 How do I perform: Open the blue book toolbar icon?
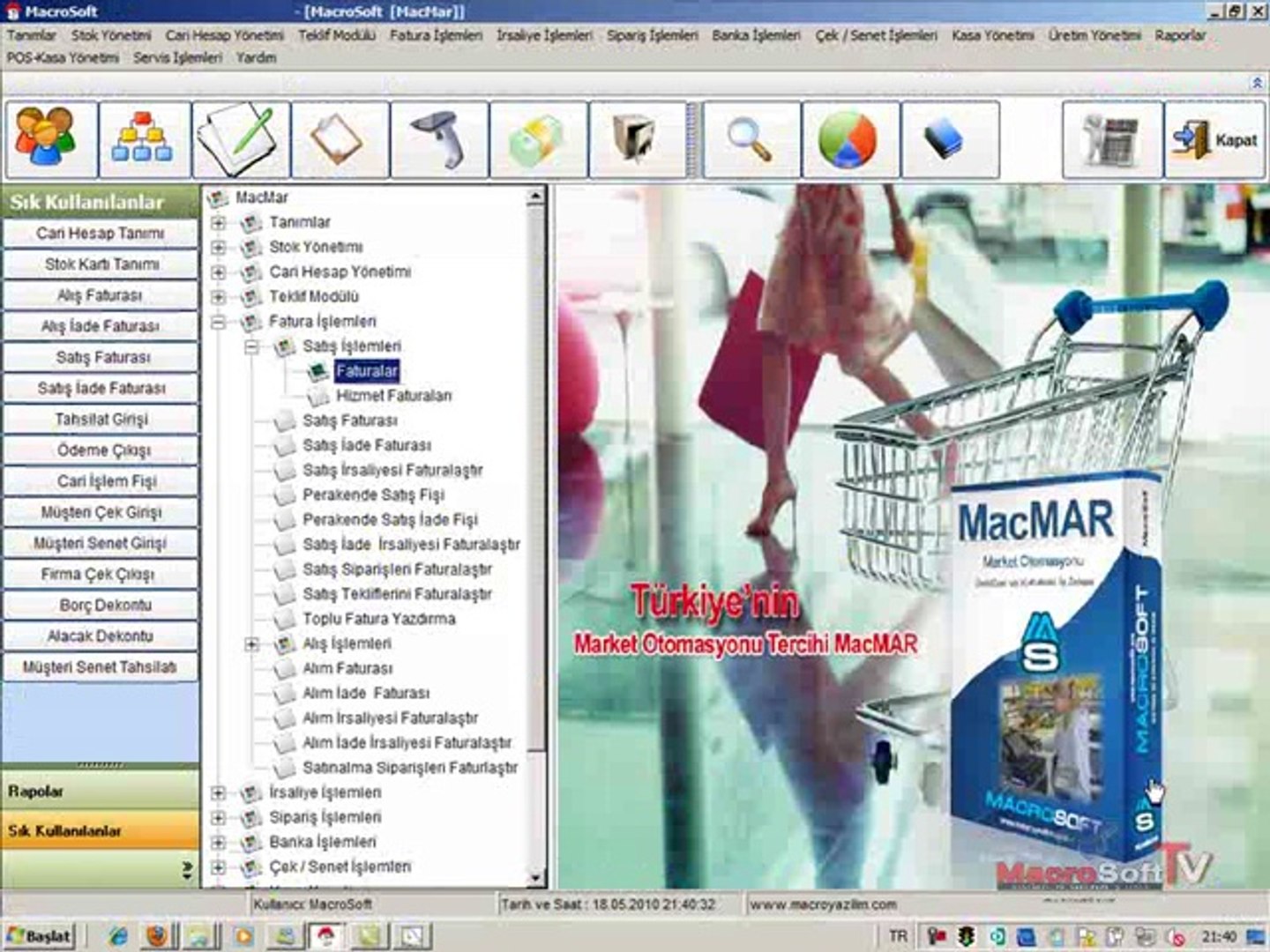[x=951, y=140]
